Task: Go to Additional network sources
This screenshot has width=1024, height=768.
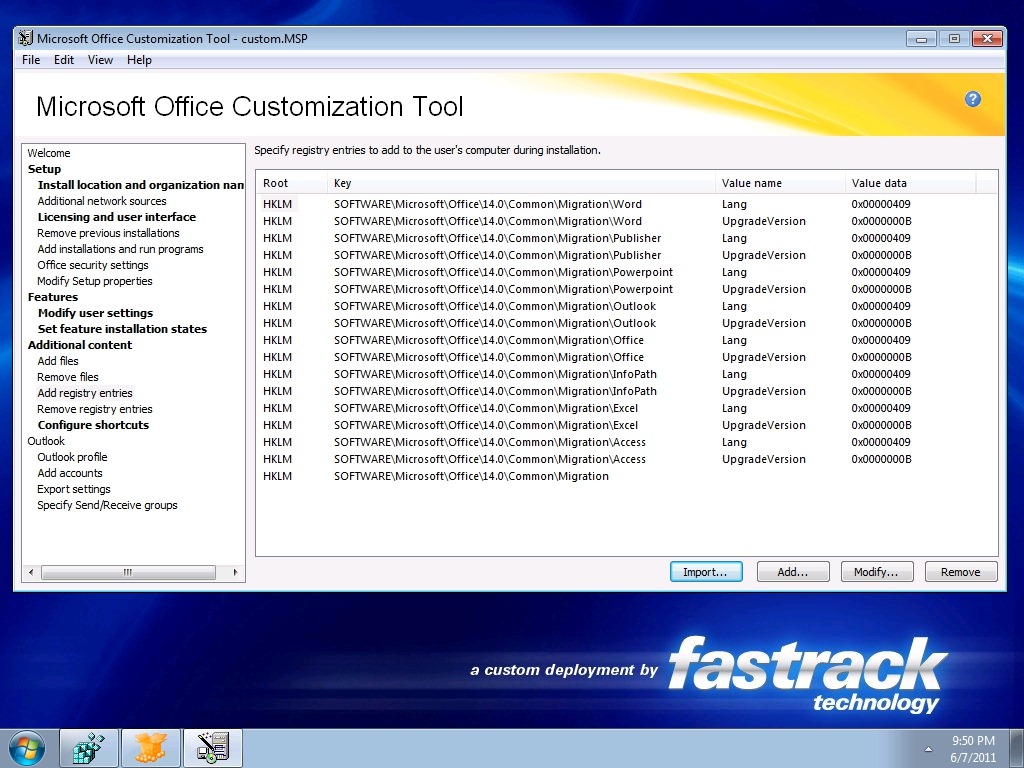Action: pos(102,201)
